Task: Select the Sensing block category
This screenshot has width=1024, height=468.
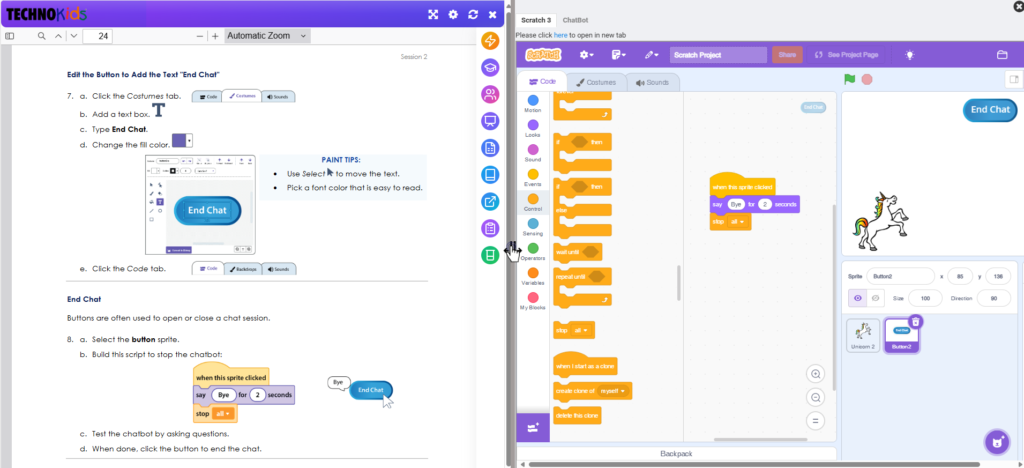Action: coord(533,227)
